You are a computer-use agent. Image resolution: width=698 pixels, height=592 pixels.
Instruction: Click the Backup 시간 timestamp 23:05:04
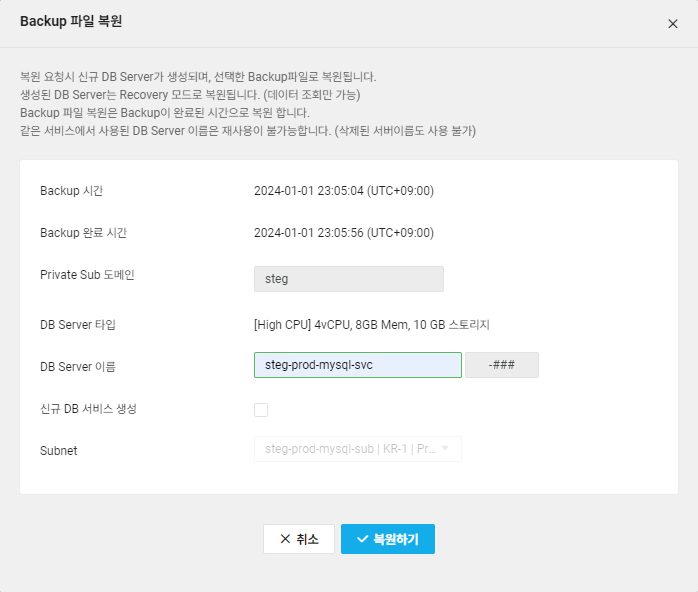click(344, 191)
